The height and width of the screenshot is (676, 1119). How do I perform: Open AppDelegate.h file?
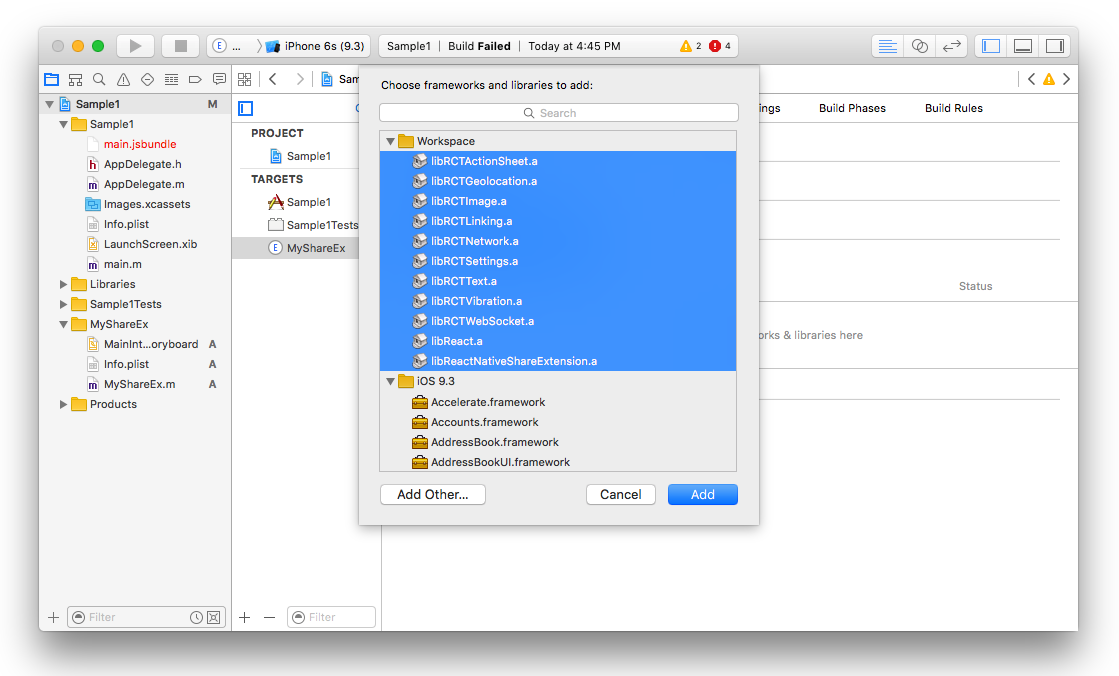pos(143,164)
